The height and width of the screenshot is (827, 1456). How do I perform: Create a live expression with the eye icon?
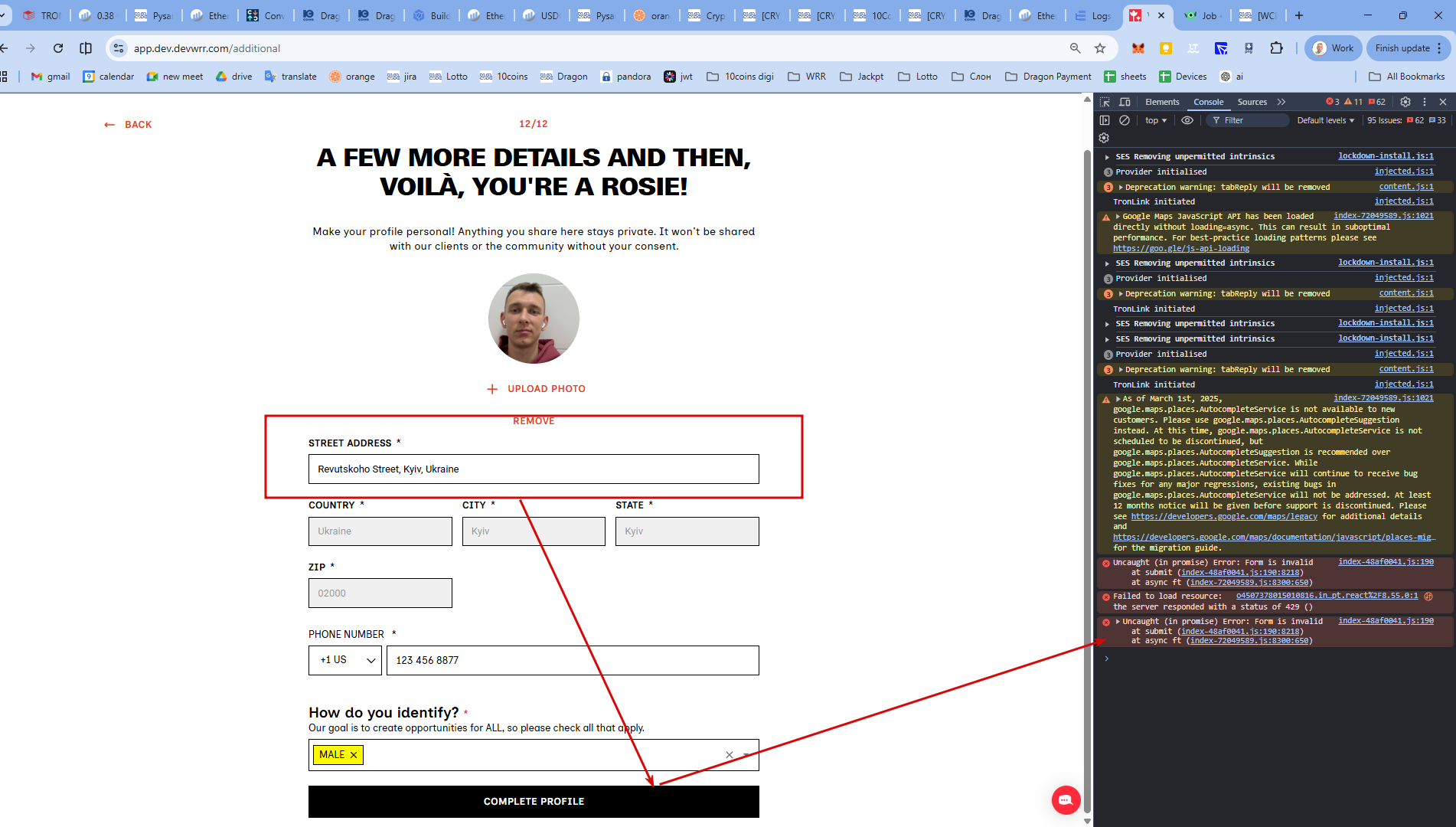(x=1187, y=120)
